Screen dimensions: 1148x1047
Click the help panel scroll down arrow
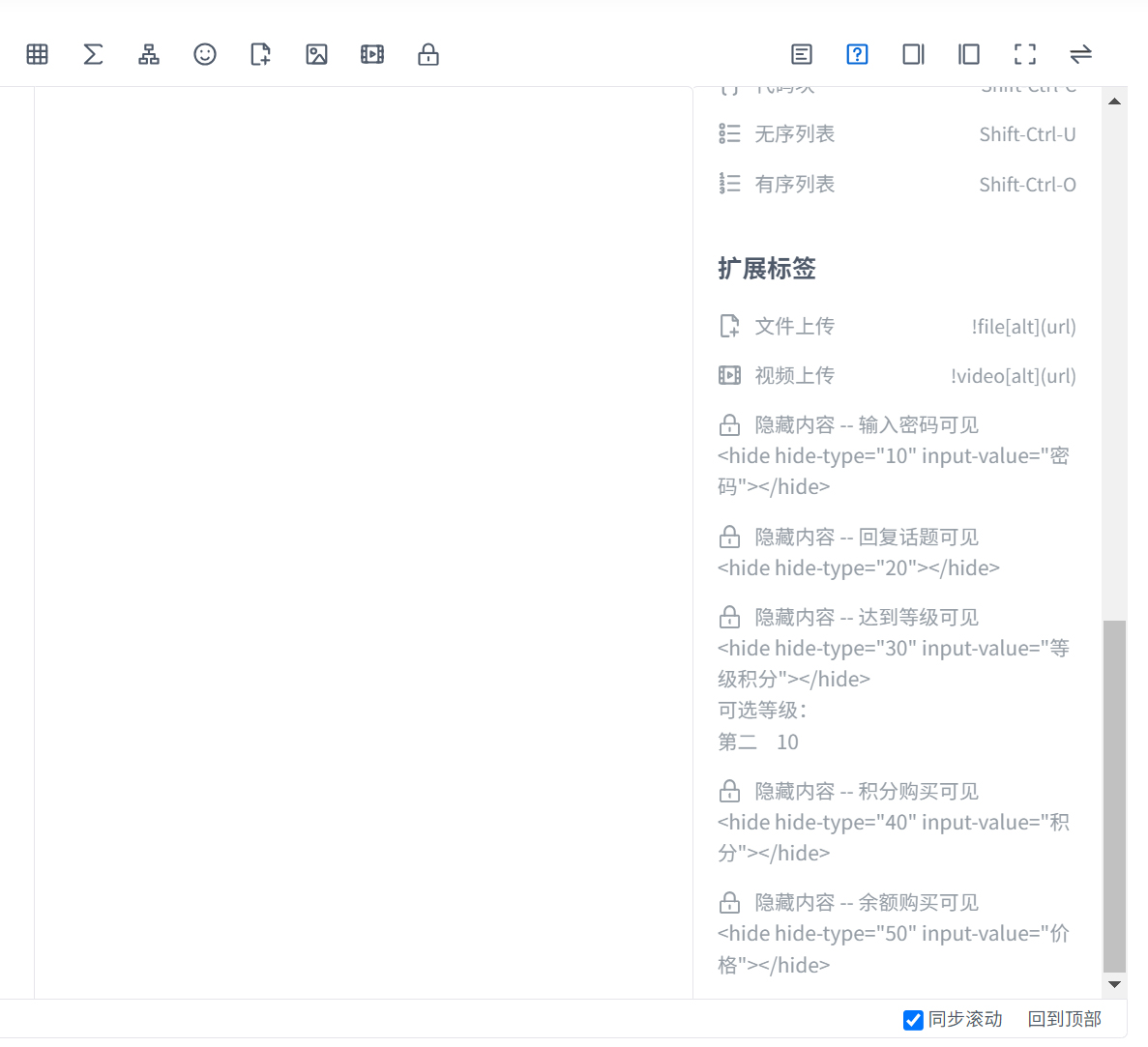1114,984
